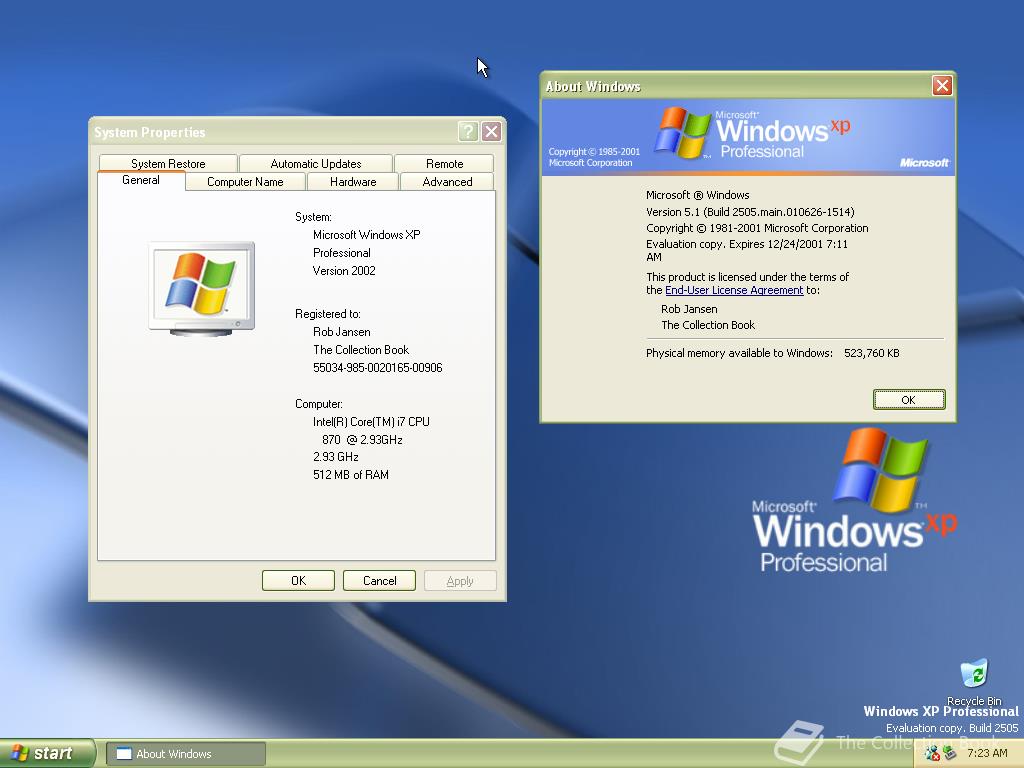The image size is (1024, 768).
Task: Click the "Microsoft Windows XP" system text
Action: (366, 234)
